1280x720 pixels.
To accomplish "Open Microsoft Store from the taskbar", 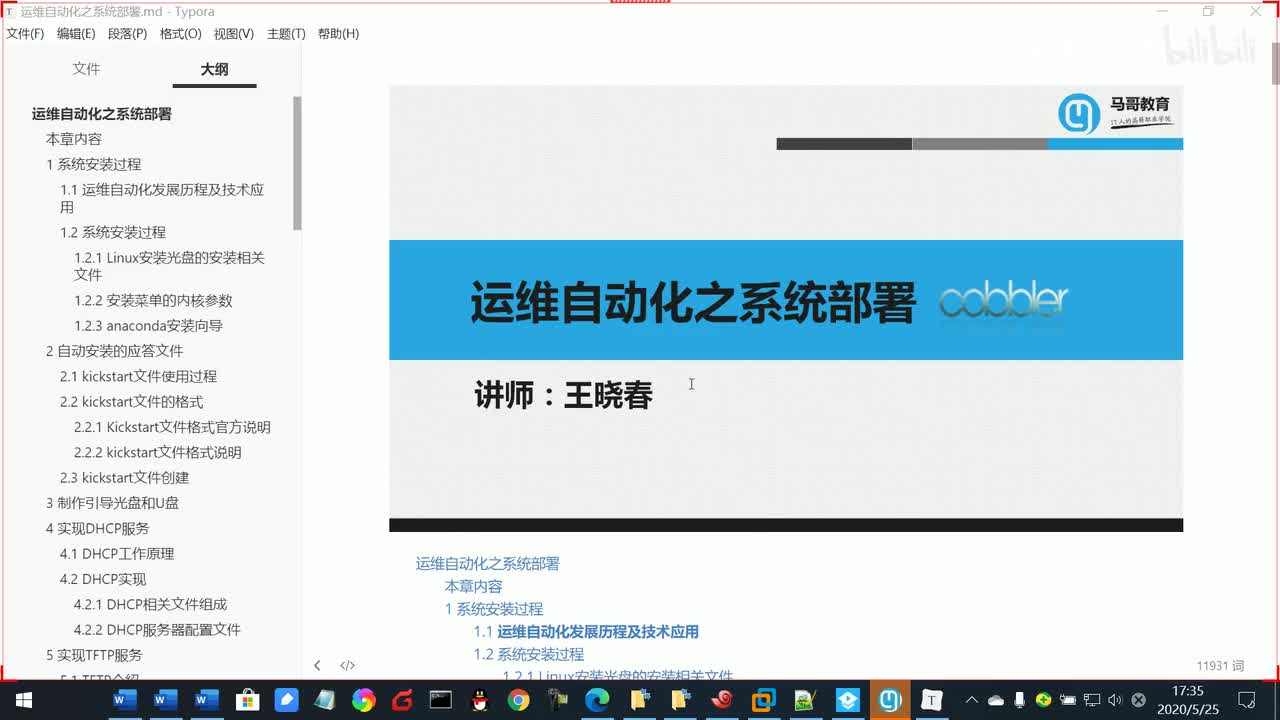I will point(245,700).
